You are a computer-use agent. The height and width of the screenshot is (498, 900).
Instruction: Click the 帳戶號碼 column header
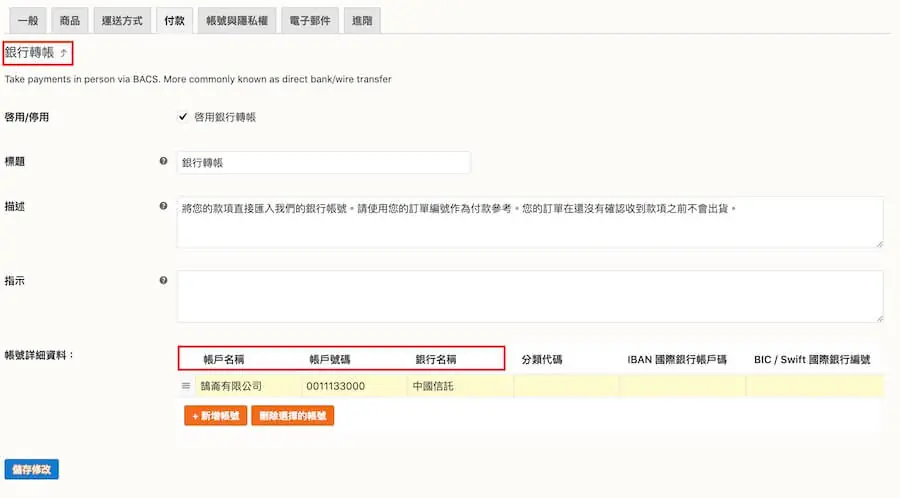(329, 360)
